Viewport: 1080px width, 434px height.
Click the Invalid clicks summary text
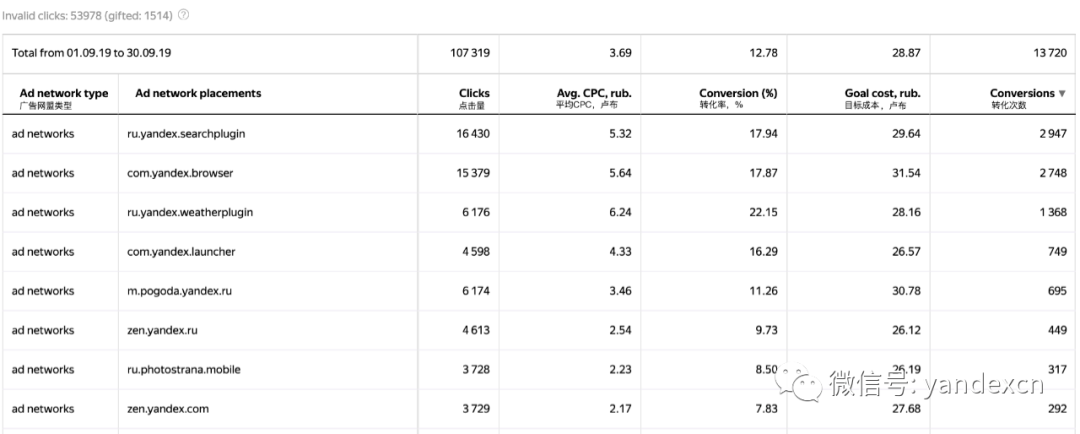[87, 16]
